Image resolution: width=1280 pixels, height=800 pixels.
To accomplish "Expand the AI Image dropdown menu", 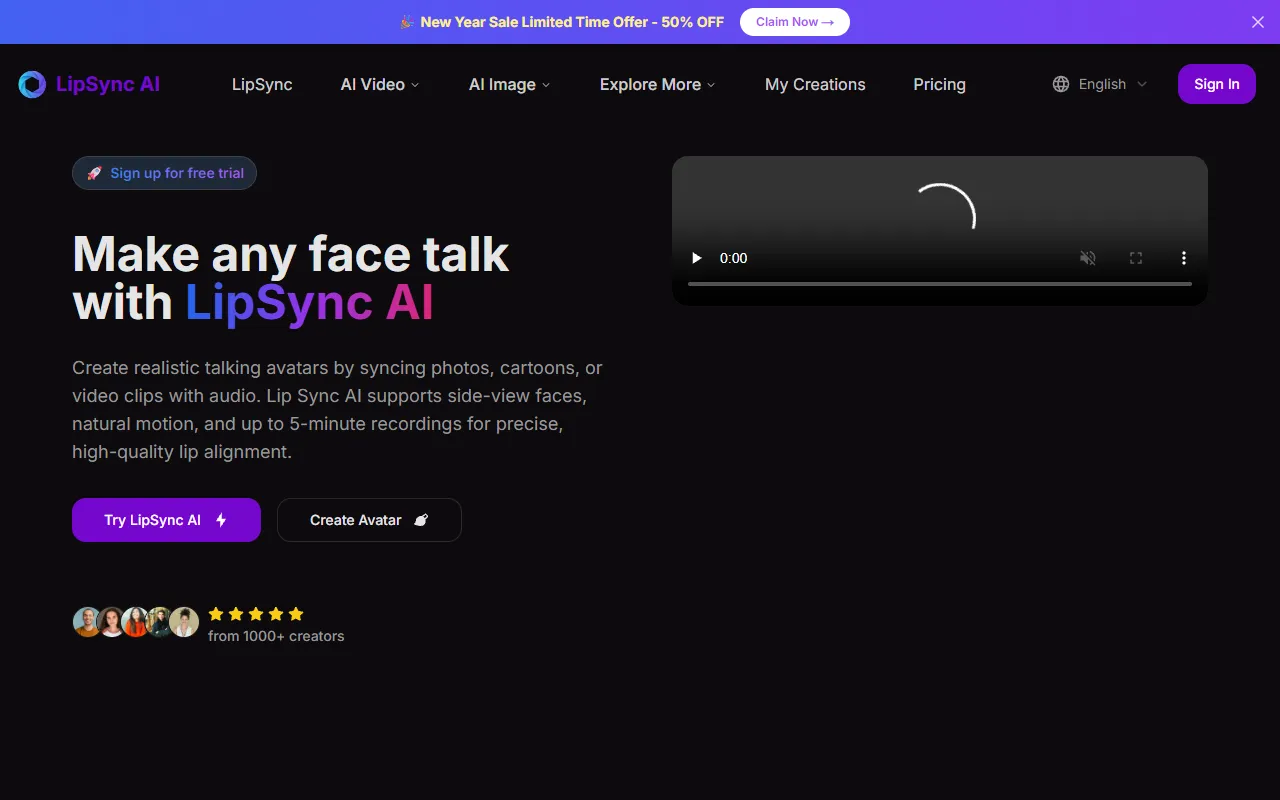I will coord(509,85).
